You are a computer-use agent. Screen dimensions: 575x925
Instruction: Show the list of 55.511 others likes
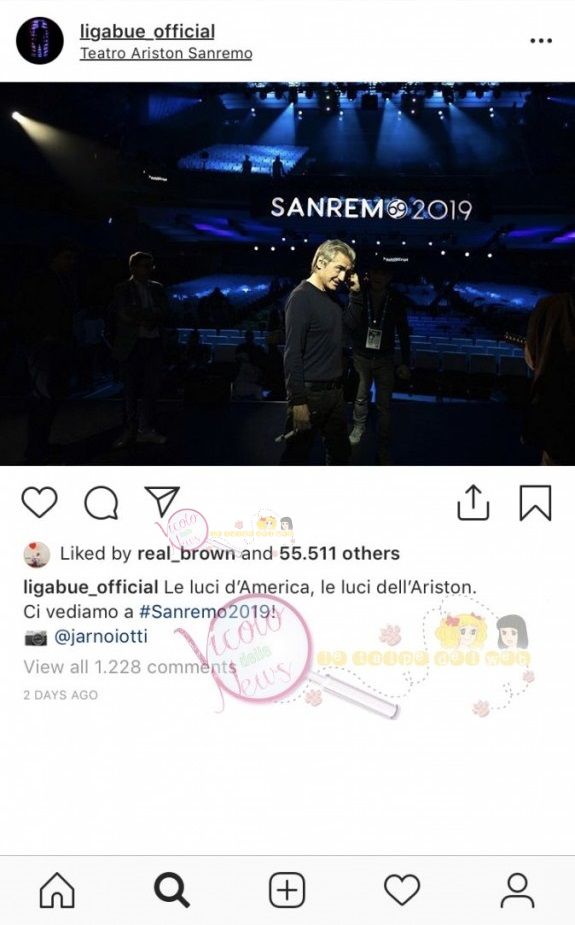tap(339, 553)
